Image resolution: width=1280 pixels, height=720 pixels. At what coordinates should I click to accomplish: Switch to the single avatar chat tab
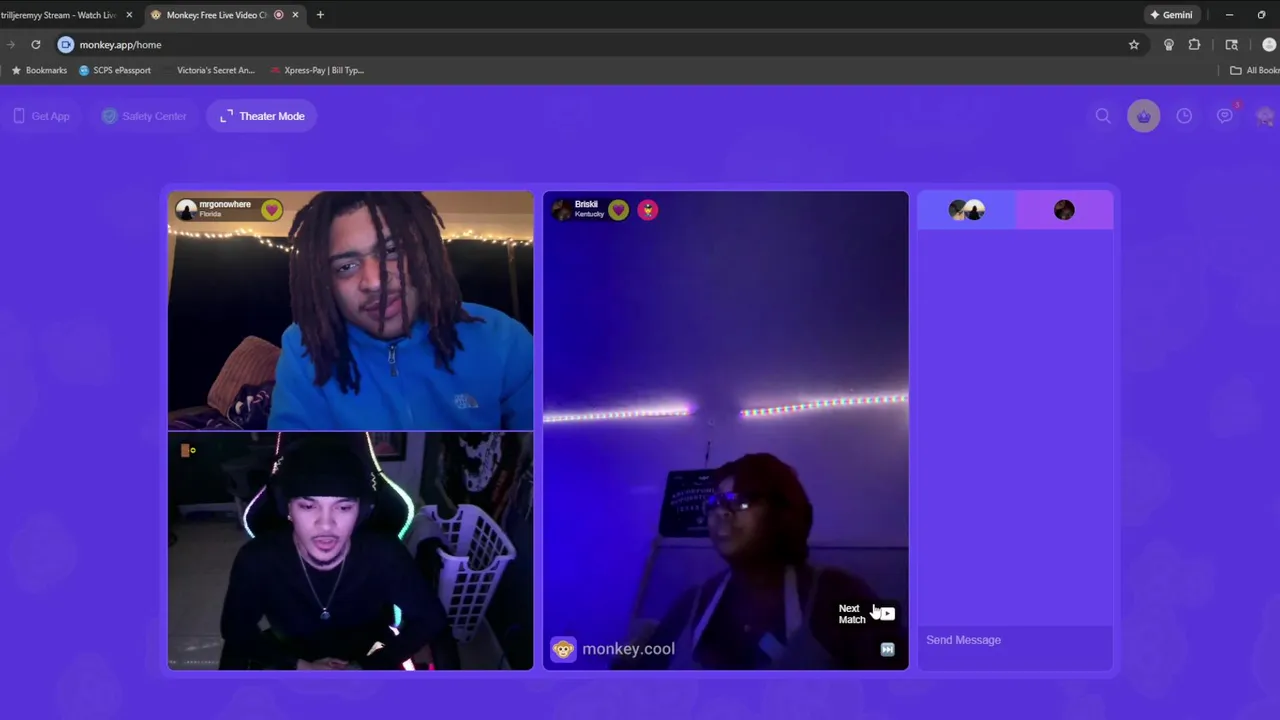click(x=1064, y=210)
